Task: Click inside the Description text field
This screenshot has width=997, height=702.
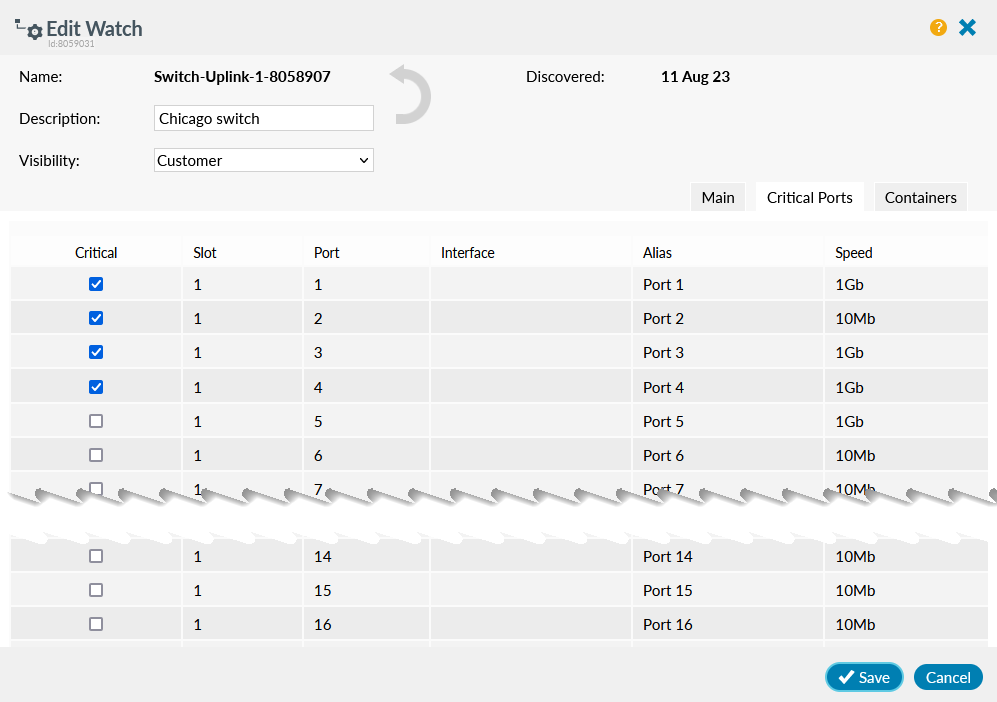Action: click(263, 118)
